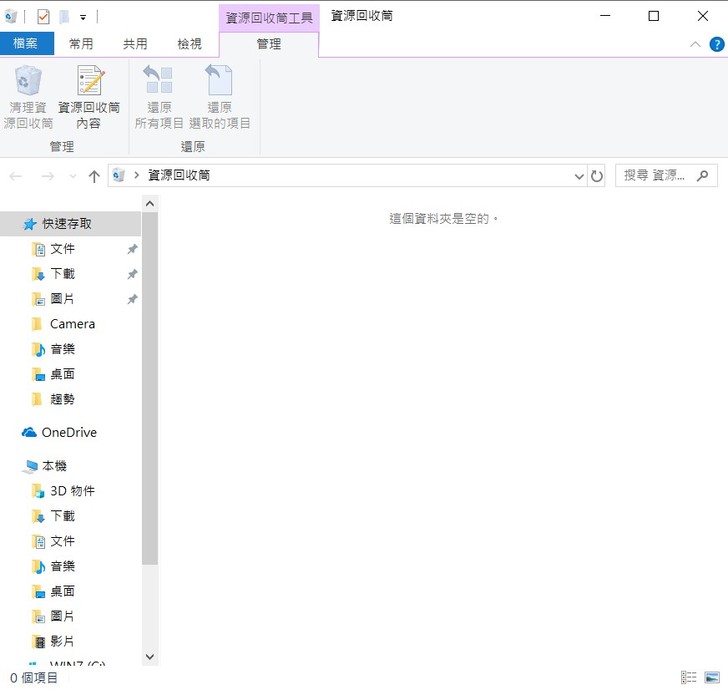Open the 檔案 file menu tab

click(26, 44)
